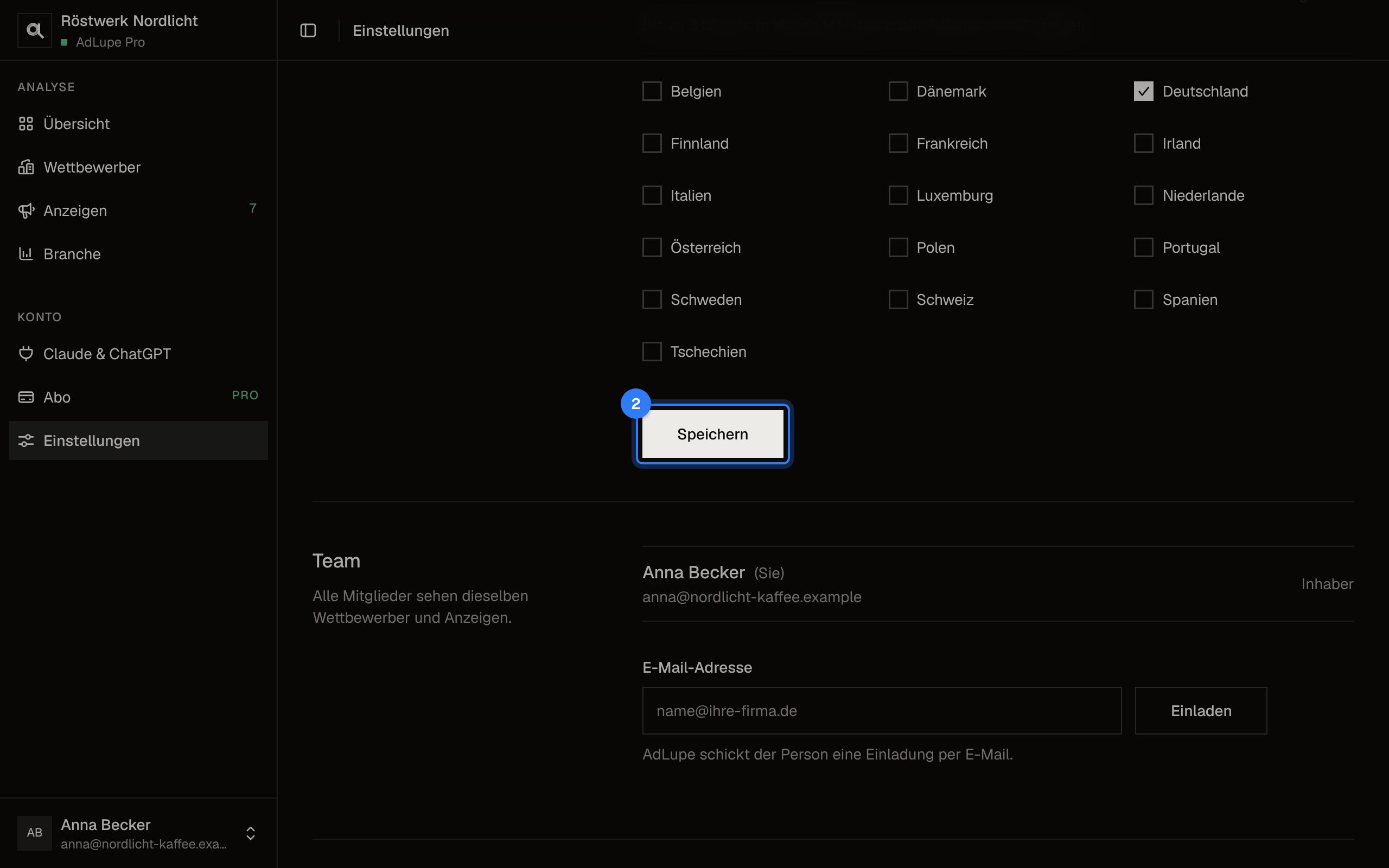The image size is (1389, 868).
Task: Check the Italien checkbox
Action: click(652, 195)
